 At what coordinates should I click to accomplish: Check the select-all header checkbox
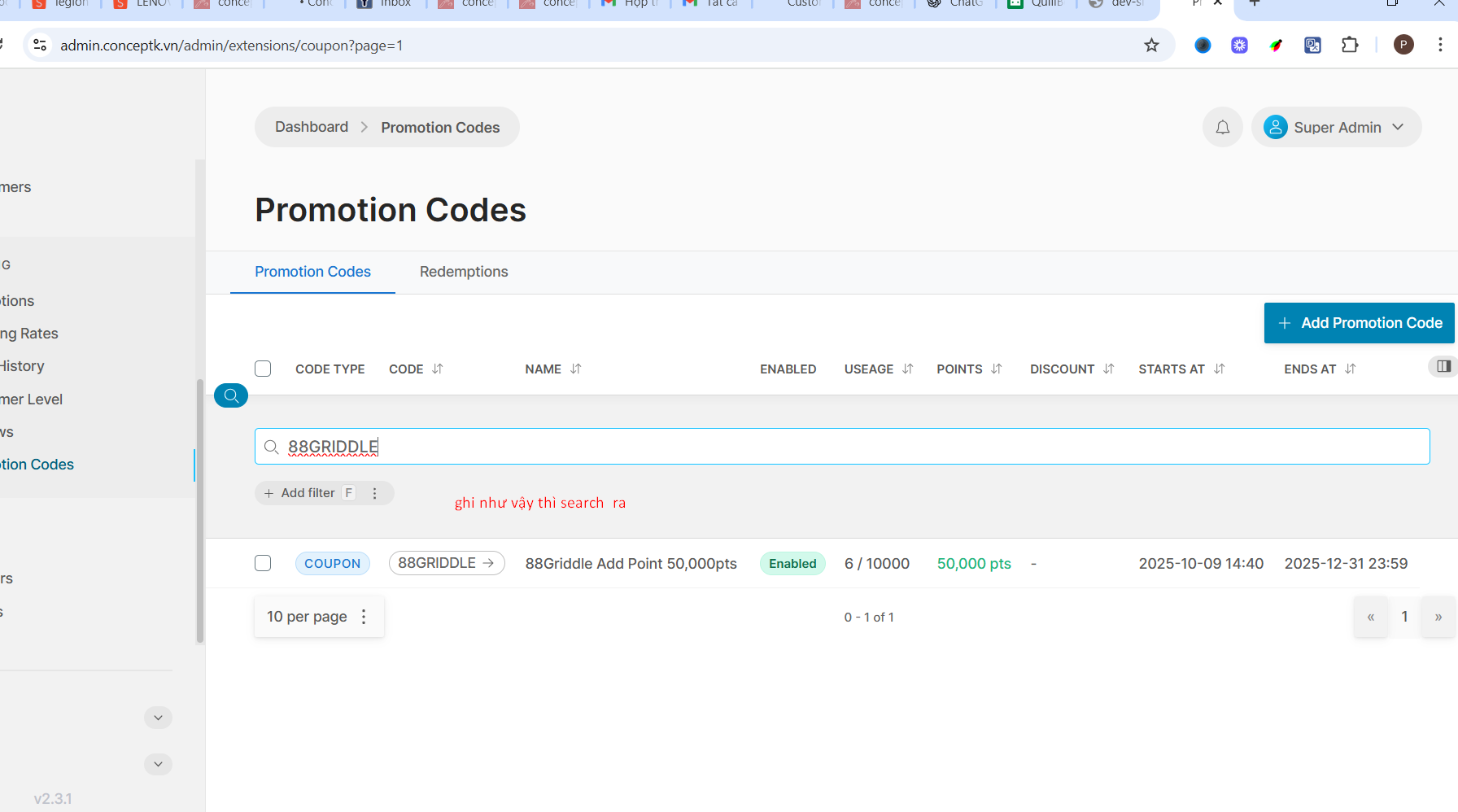(x=263, y=369)
